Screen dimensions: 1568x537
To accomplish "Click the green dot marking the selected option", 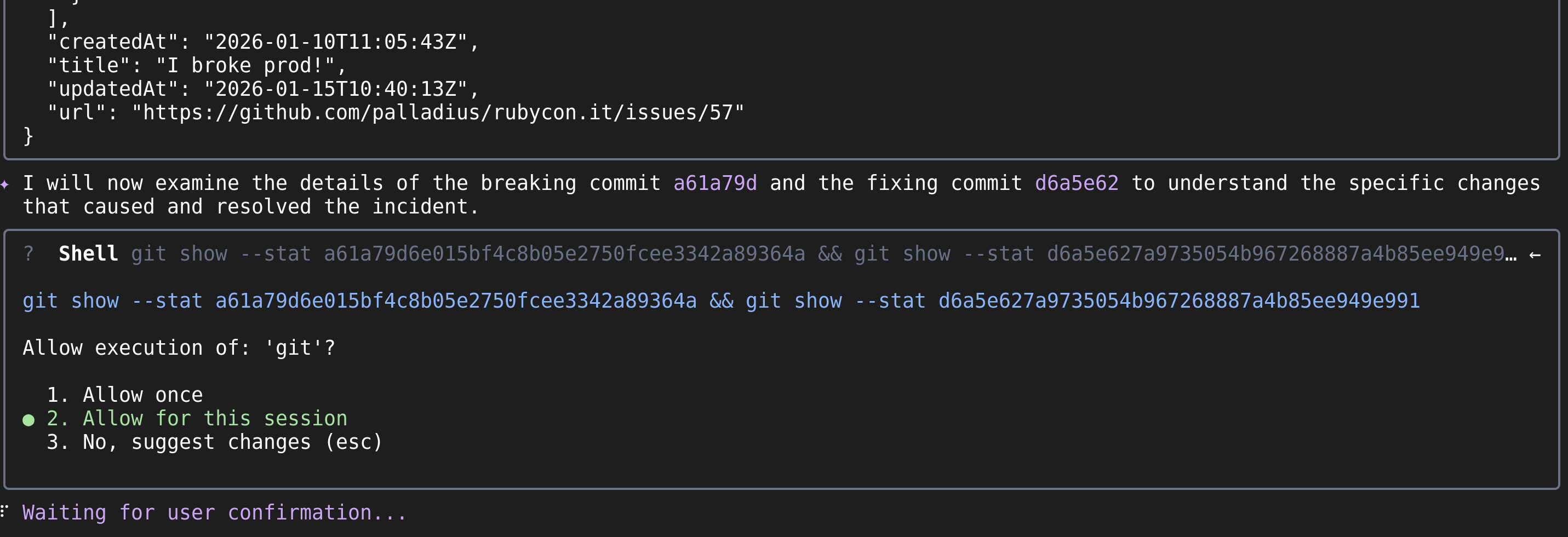I will pos(28,419).
